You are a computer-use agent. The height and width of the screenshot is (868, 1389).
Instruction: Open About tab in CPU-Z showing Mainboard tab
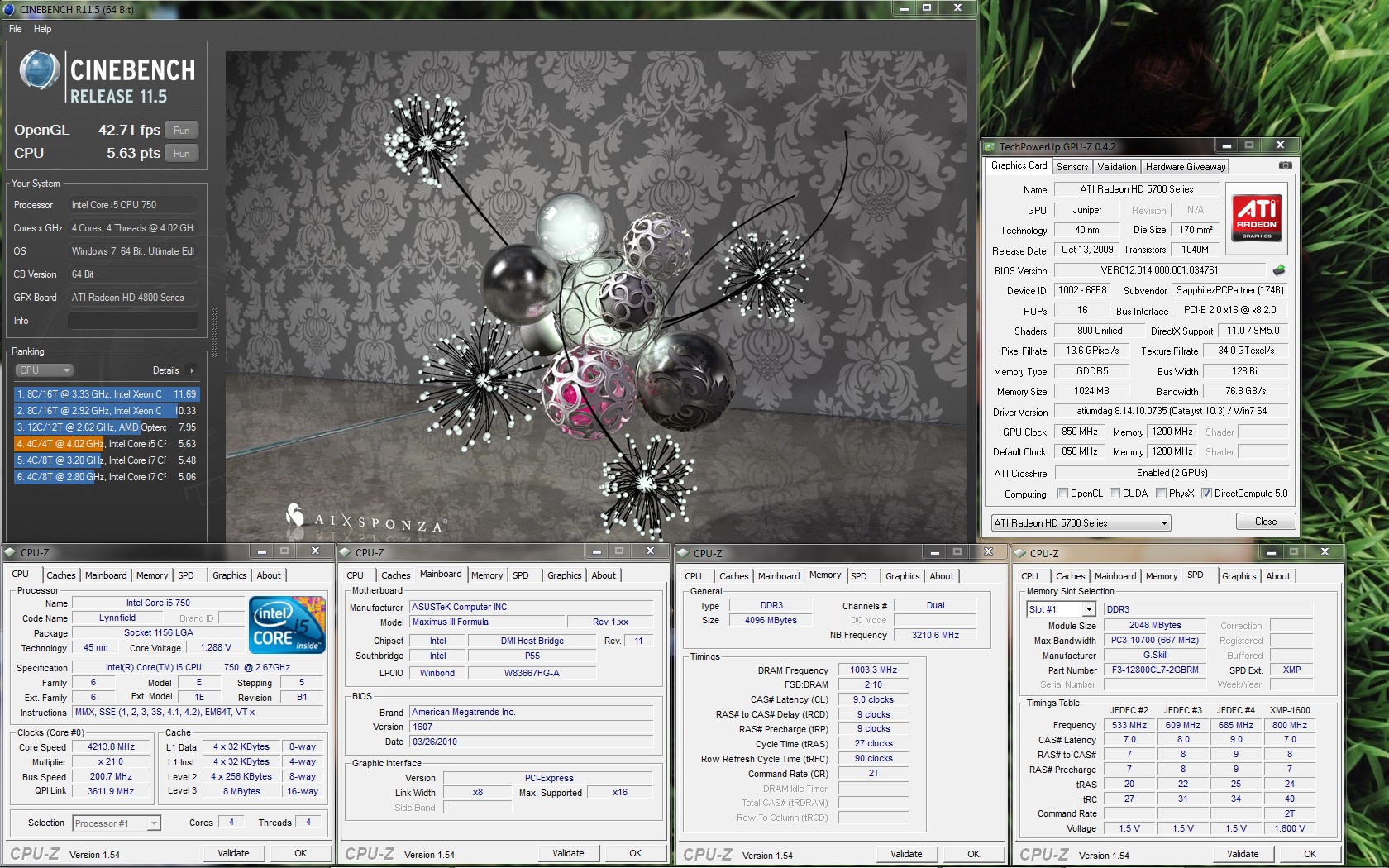tap(604, 575)
